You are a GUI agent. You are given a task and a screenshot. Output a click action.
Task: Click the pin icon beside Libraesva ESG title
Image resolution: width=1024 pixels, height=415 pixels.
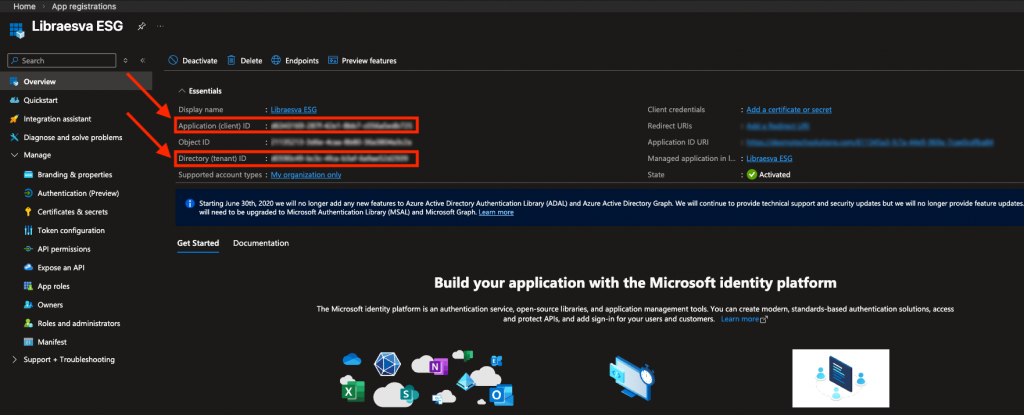(x=141, y=26)
